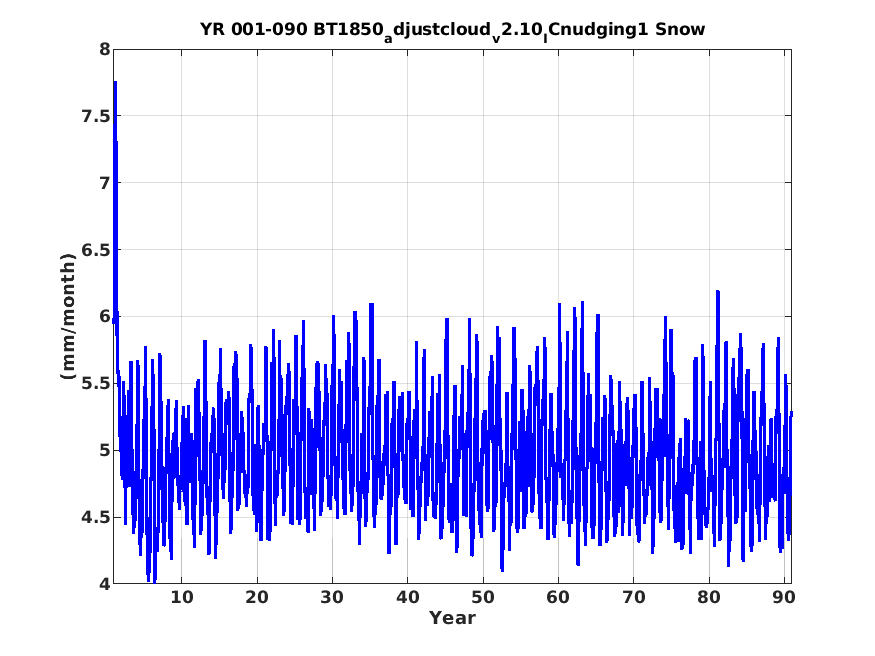Select y-axis tick label 5.5
875x656 pixels.
[x=96, y=383]
